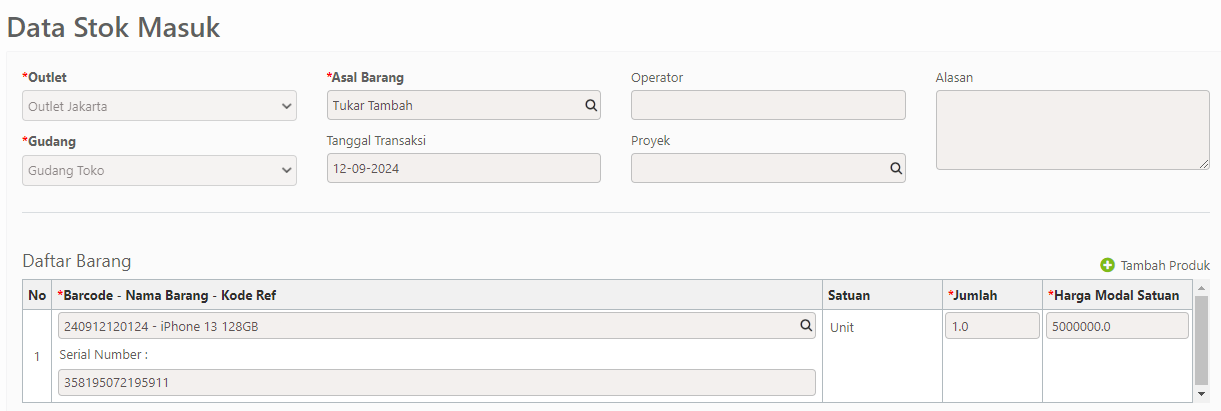Screen dimensions: 1221x411
Task: Open the Outlet Jakarta dropdown
Action: tap(159, 106)
